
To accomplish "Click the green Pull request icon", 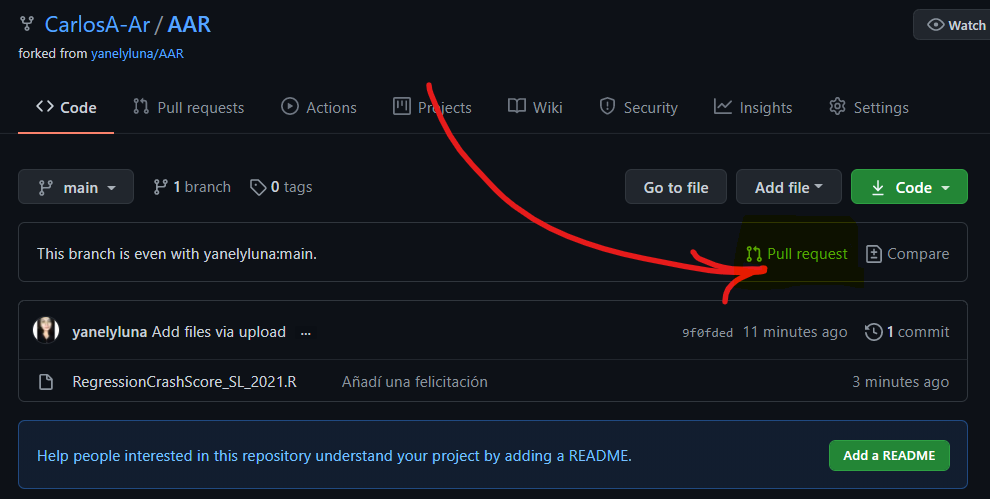I will pyautogui.click(x=754, y=254).
